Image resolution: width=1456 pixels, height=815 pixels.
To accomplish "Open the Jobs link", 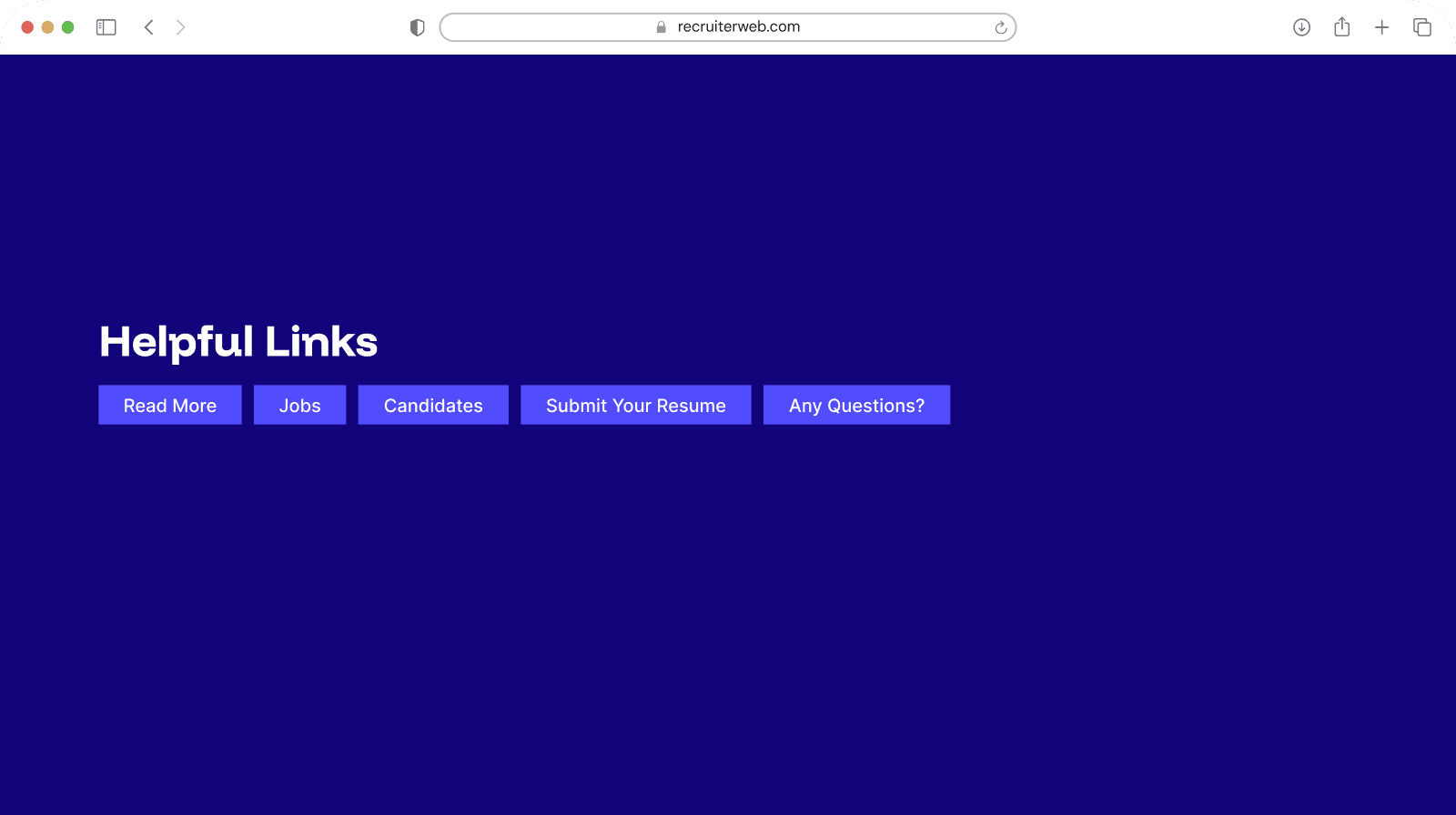I will click(x=299, y=405).
